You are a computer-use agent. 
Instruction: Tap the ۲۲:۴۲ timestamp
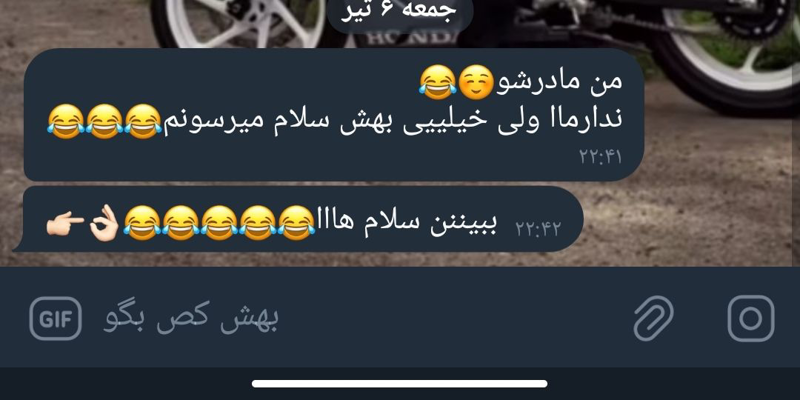click(538, 229)
